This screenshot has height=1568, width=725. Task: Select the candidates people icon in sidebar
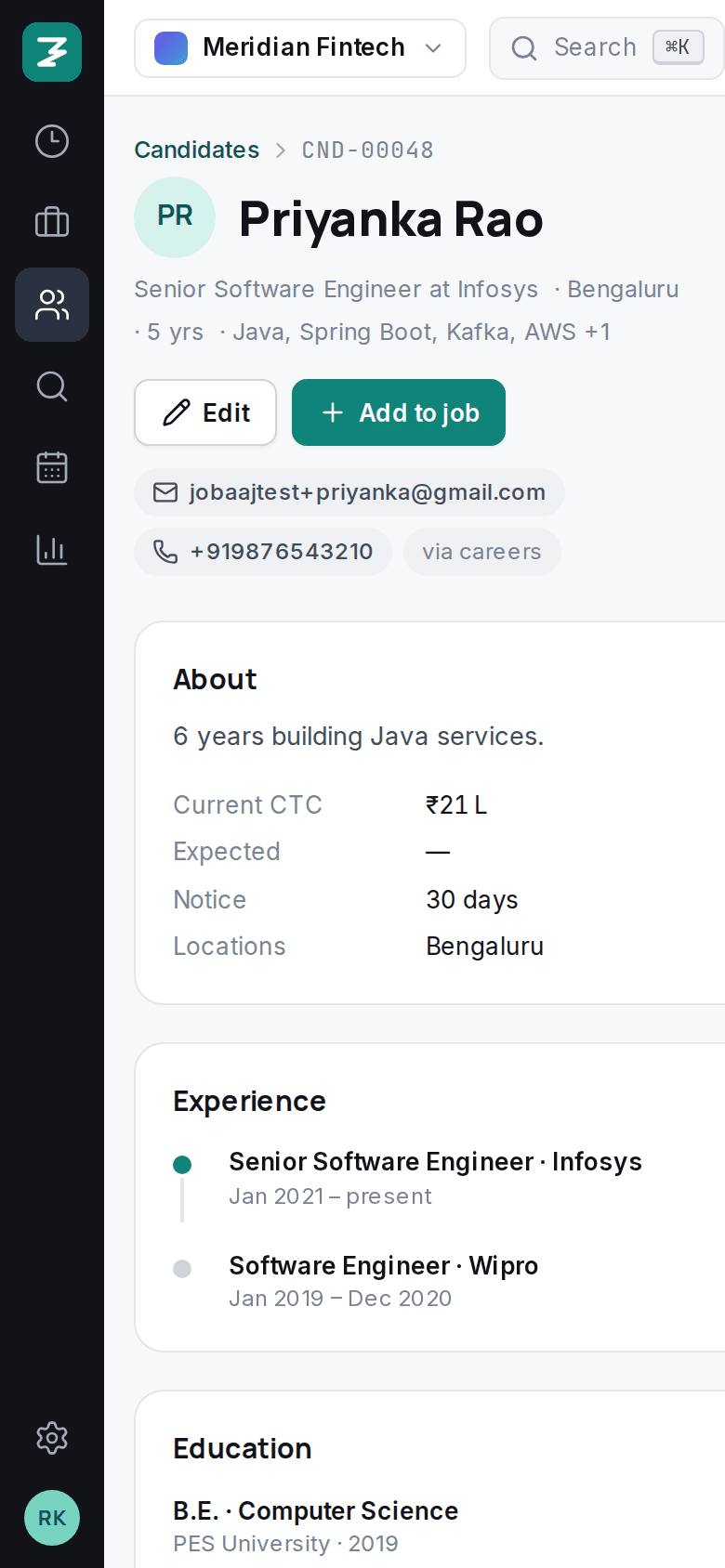52,305
